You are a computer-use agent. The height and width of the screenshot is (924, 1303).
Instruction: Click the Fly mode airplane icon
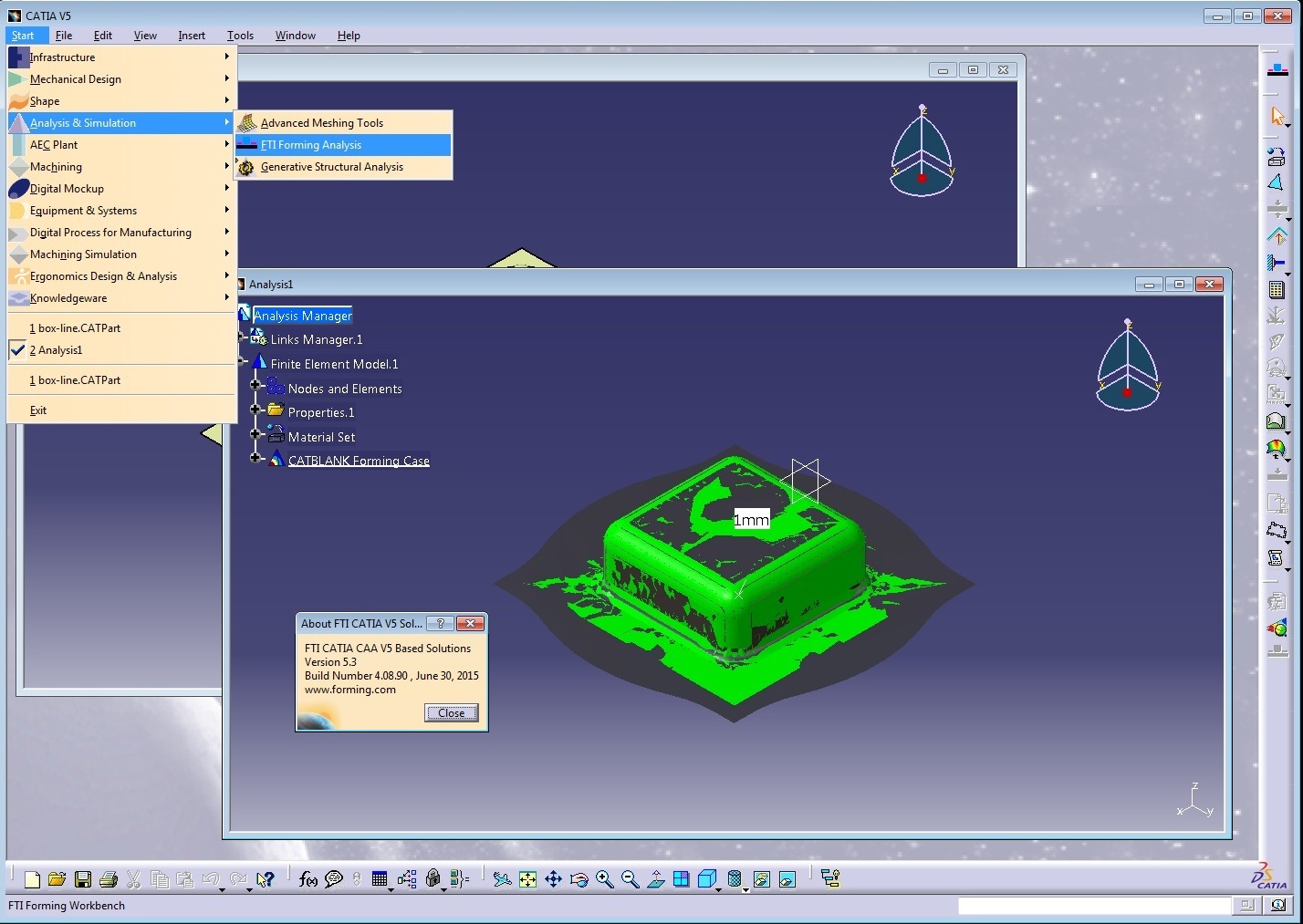tap(502, 879)
